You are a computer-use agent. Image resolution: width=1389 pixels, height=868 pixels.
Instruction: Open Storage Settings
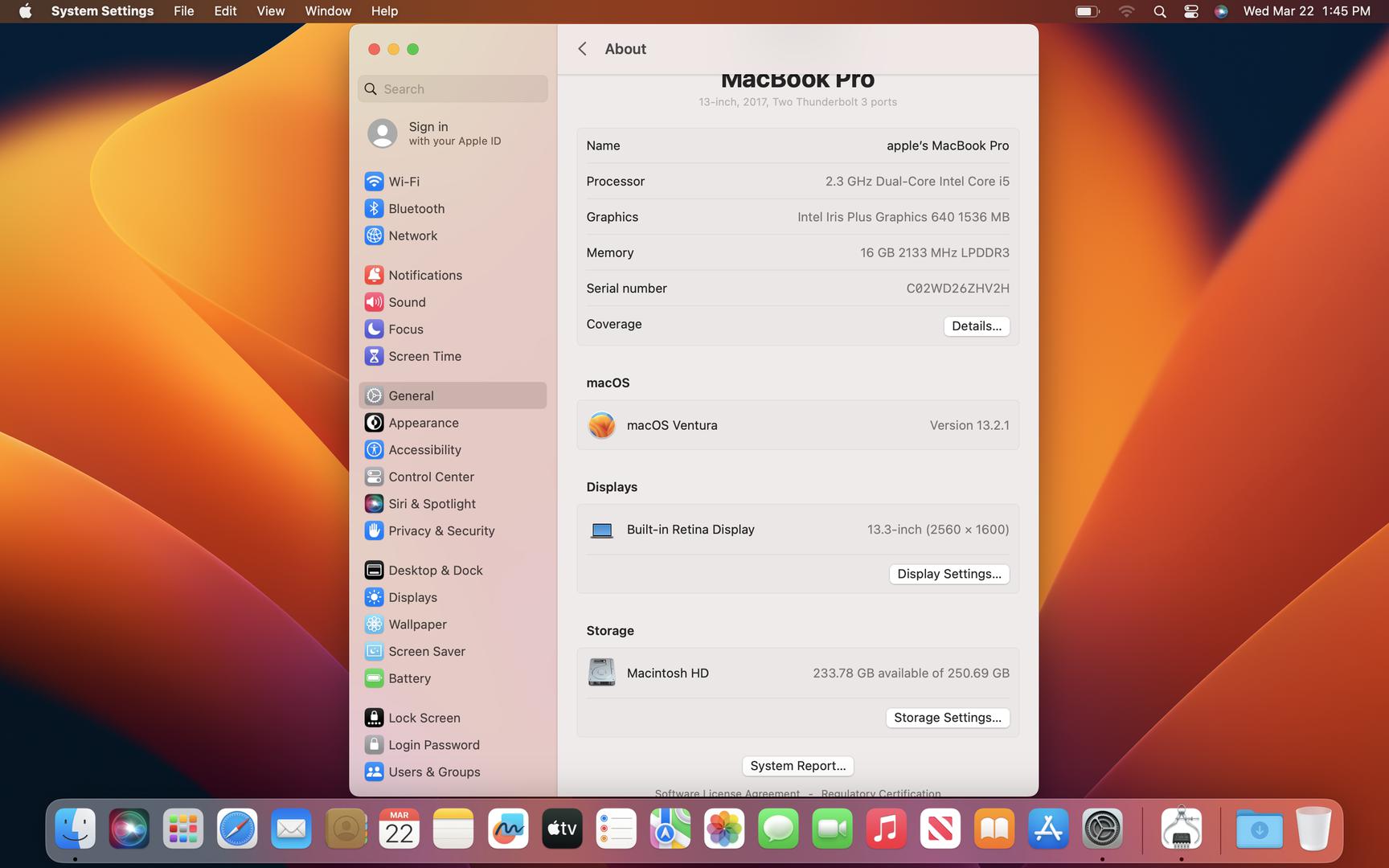(x=947, y=718)
